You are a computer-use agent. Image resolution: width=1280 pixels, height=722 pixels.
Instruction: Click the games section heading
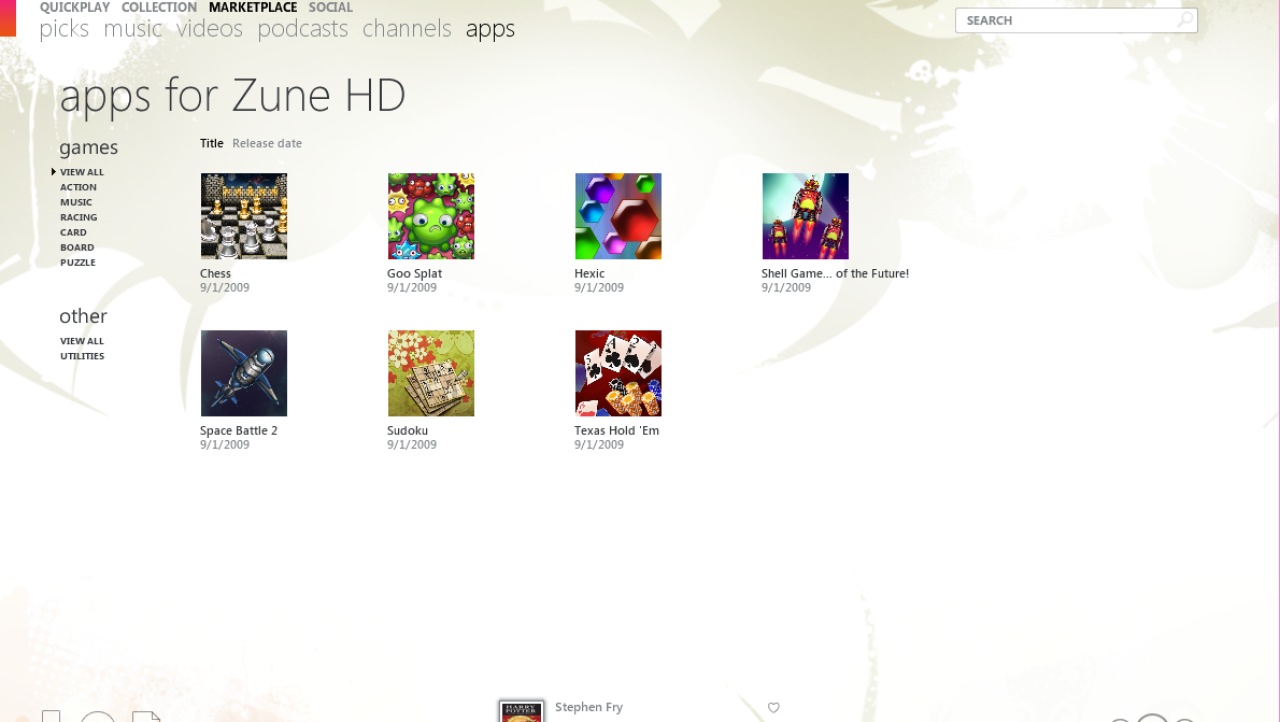click(x=88, y=148)
